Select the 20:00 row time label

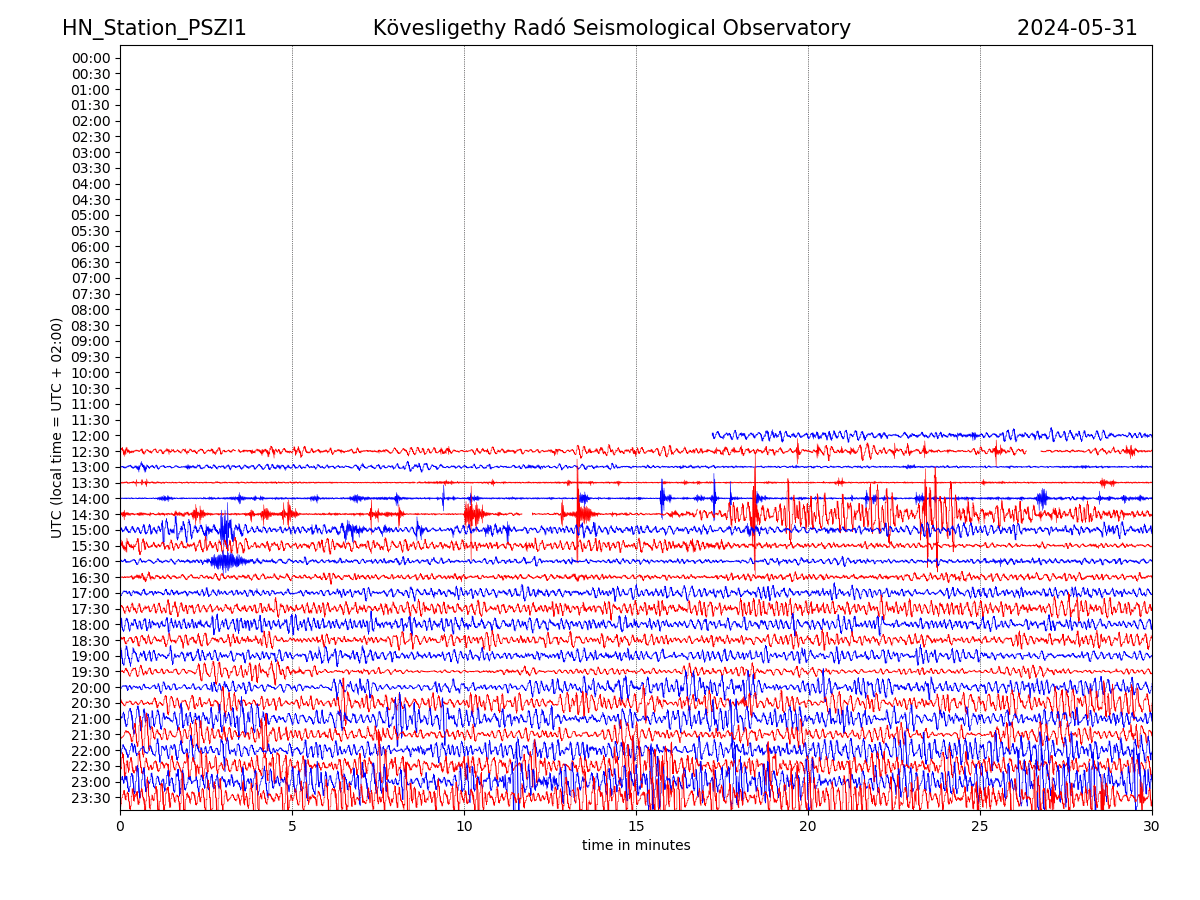(x=91, y=688)
